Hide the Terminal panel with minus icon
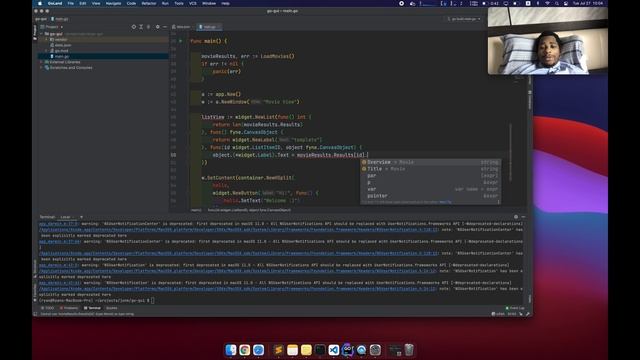The width and height of the screenshot is (640, 360). click(x=523, y=217)
